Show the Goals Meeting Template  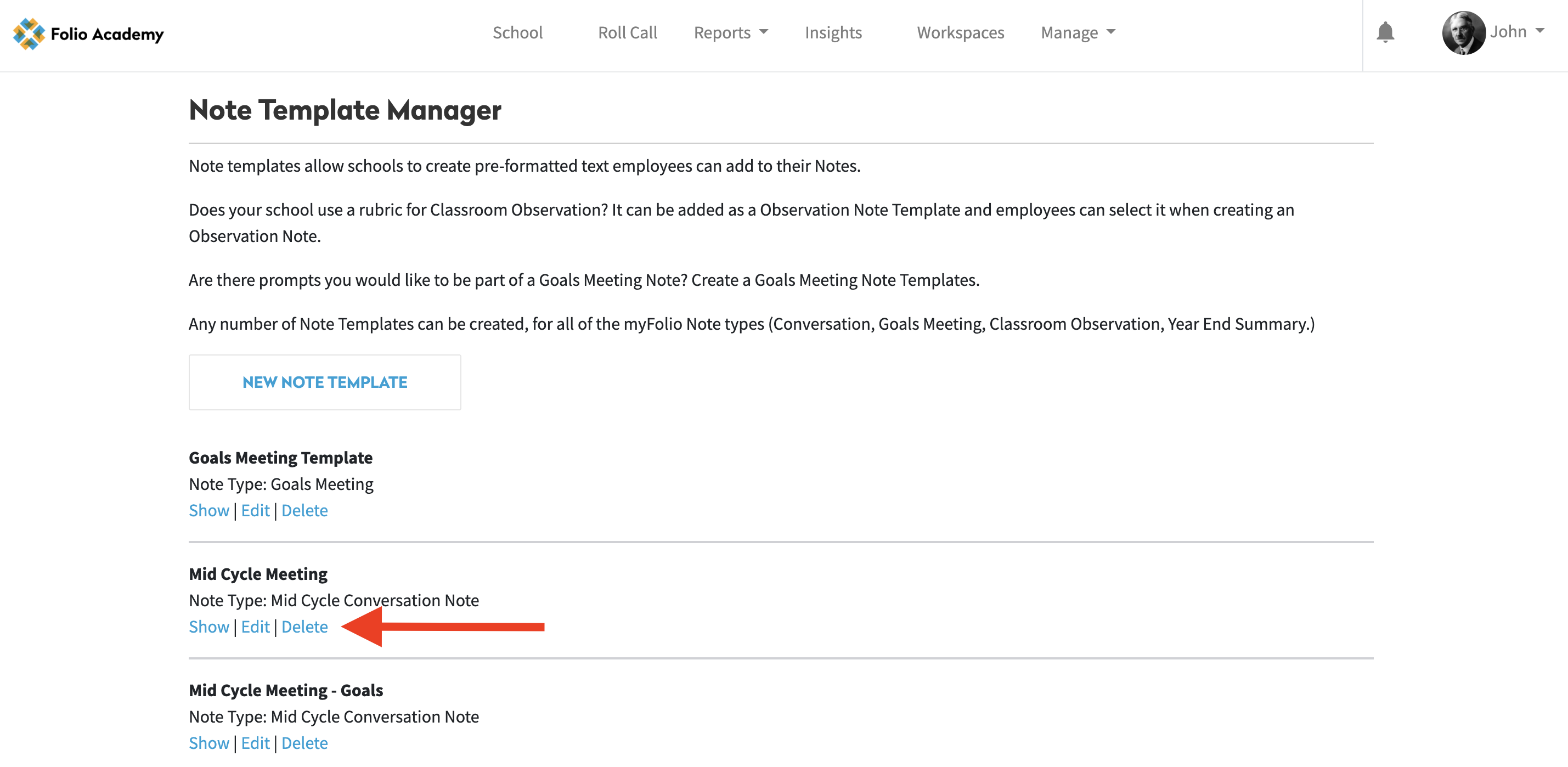click(x=209, y=510)
